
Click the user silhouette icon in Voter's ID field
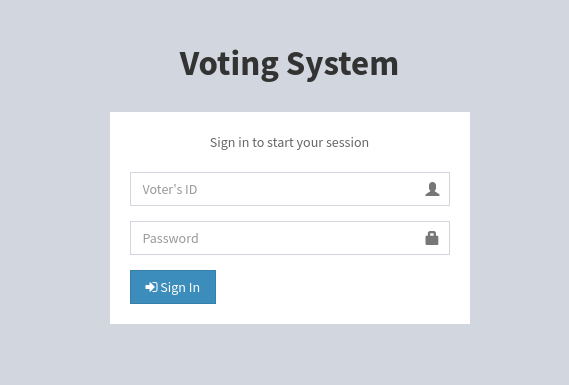click(x=432, y=189)
